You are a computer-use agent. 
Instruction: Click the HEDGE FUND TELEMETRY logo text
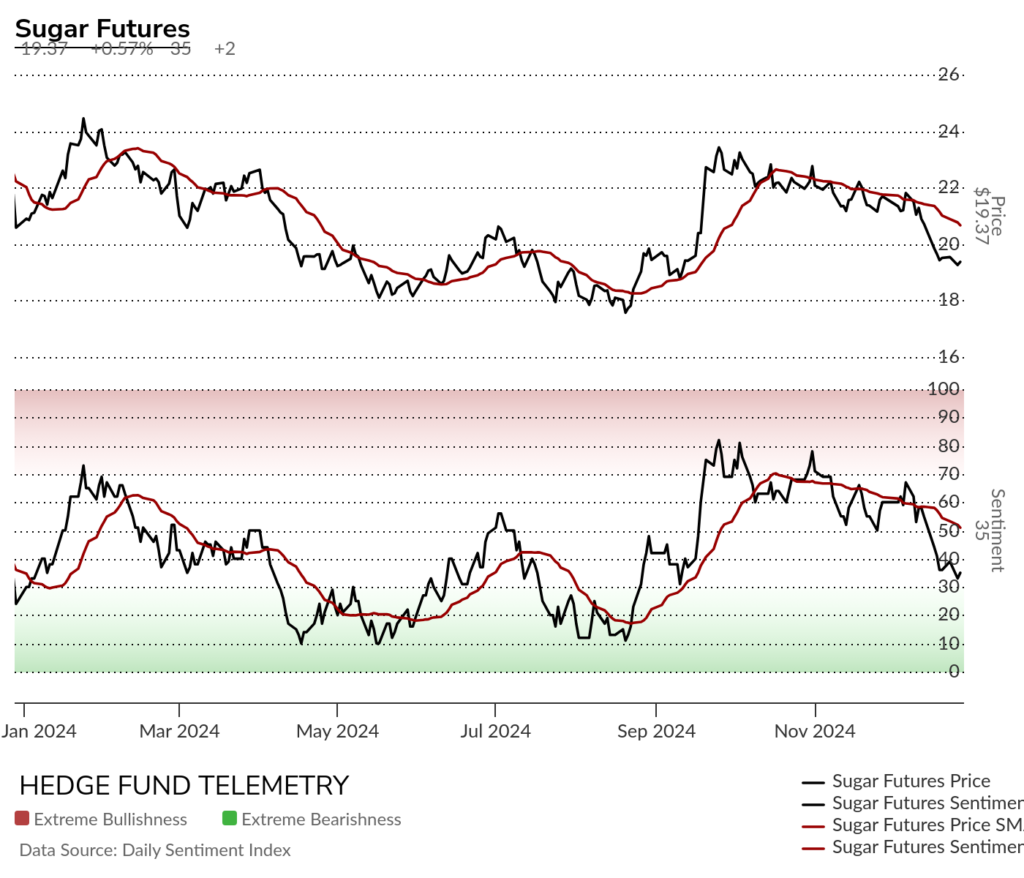(x=184, y=785)
